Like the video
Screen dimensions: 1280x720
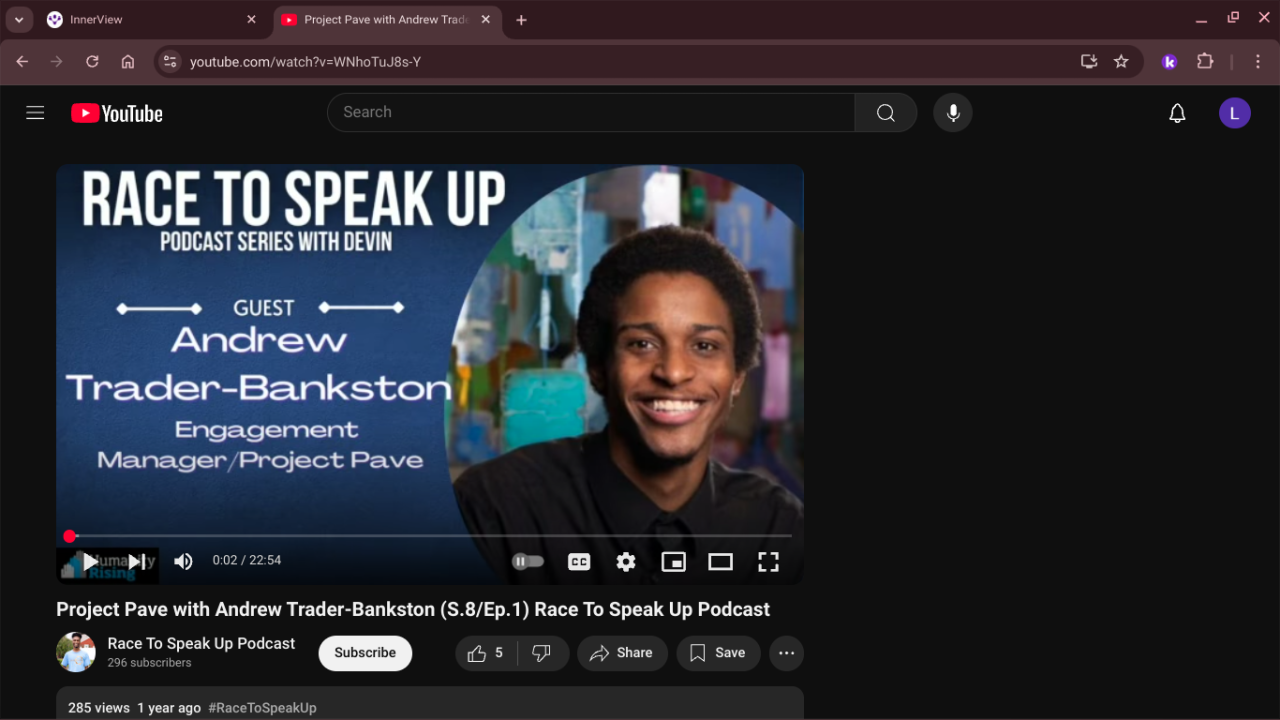tap(486, 653)
